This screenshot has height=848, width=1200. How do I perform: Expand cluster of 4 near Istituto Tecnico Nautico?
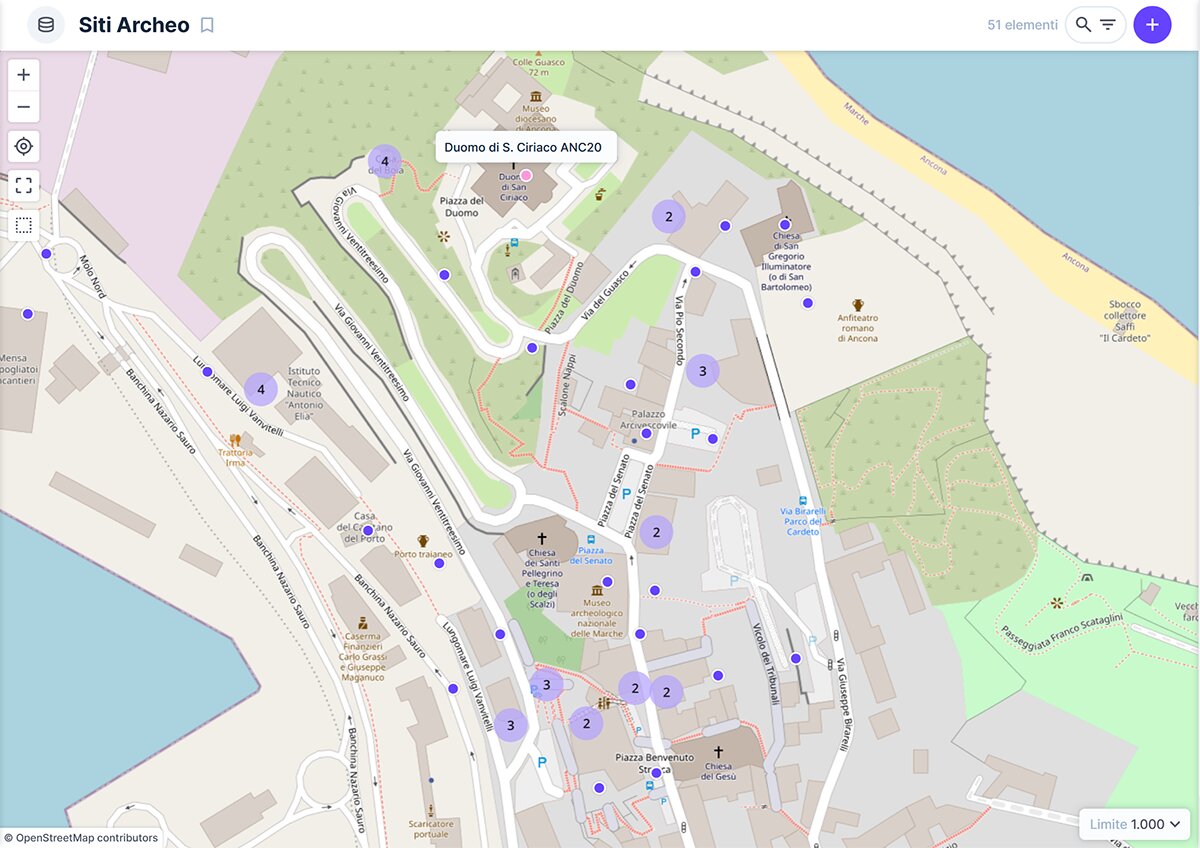tap(261, 389)
